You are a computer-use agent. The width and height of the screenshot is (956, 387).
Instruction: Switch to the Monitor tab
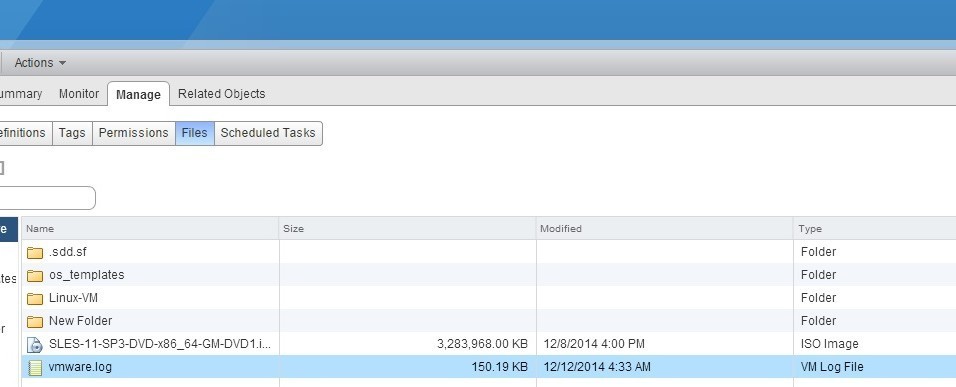coord(79,94)
